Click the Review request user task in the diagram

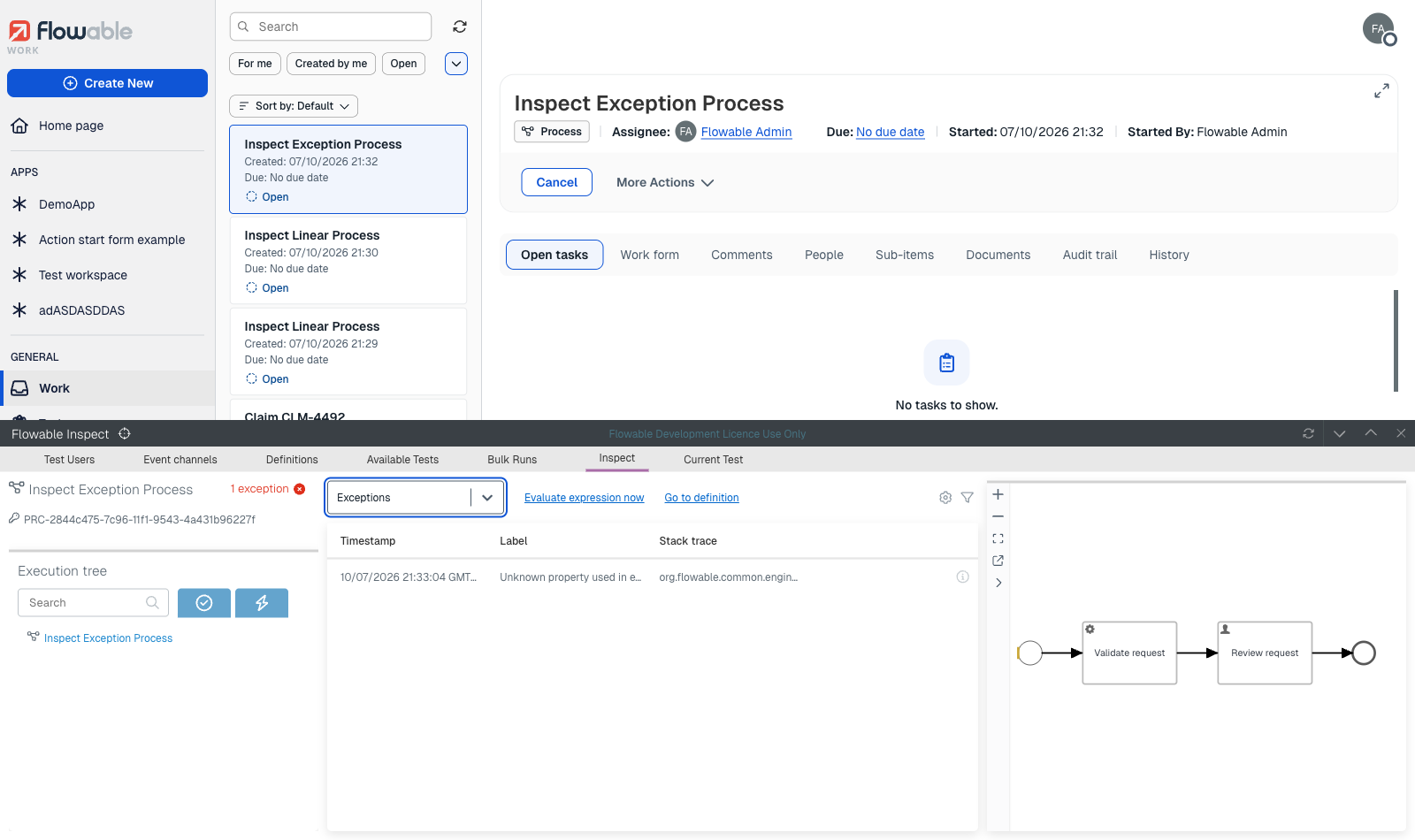pyautogui.click(x=1265, y=653)
